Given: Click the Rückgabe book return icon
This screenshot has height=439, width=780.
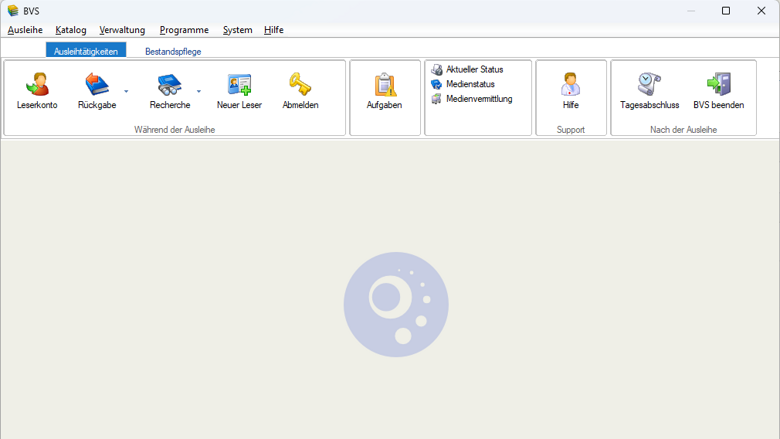Looking at the screenshot, I should (97, 84).
